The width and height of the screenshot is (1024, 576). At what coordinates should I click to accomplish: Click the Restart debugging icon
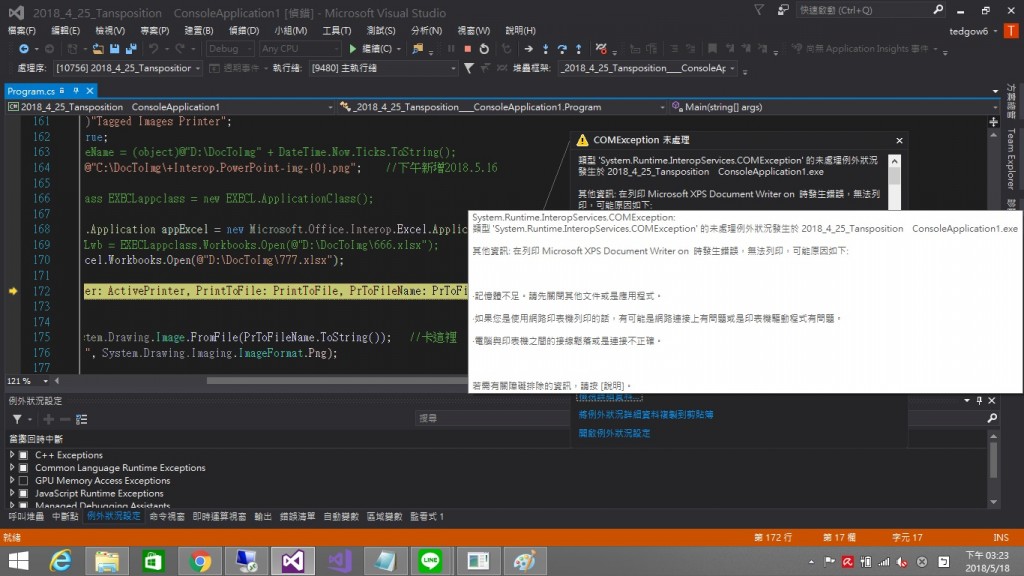point(484,49)
